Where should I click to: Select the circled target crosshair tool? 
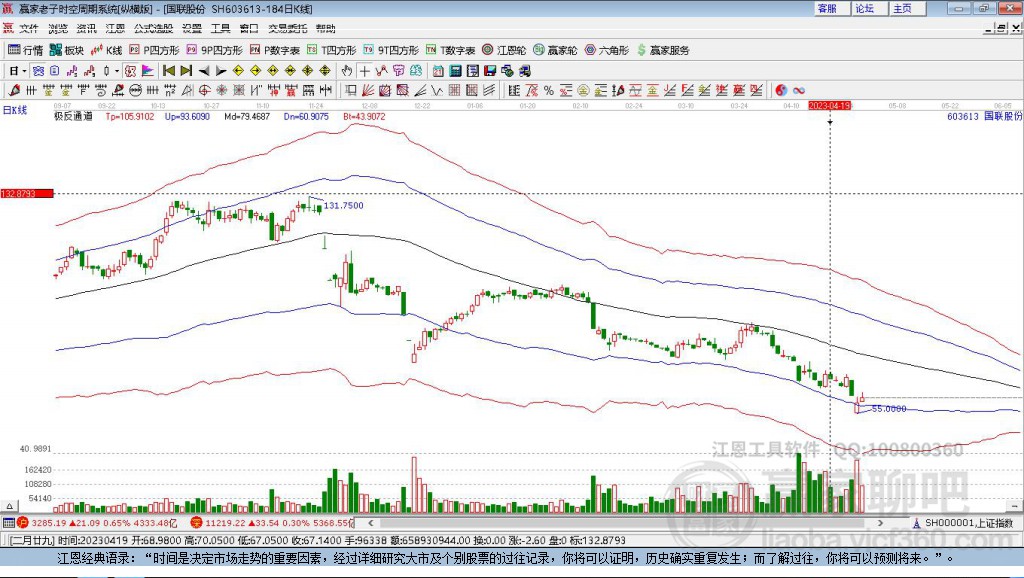click(x=204, y=90)
